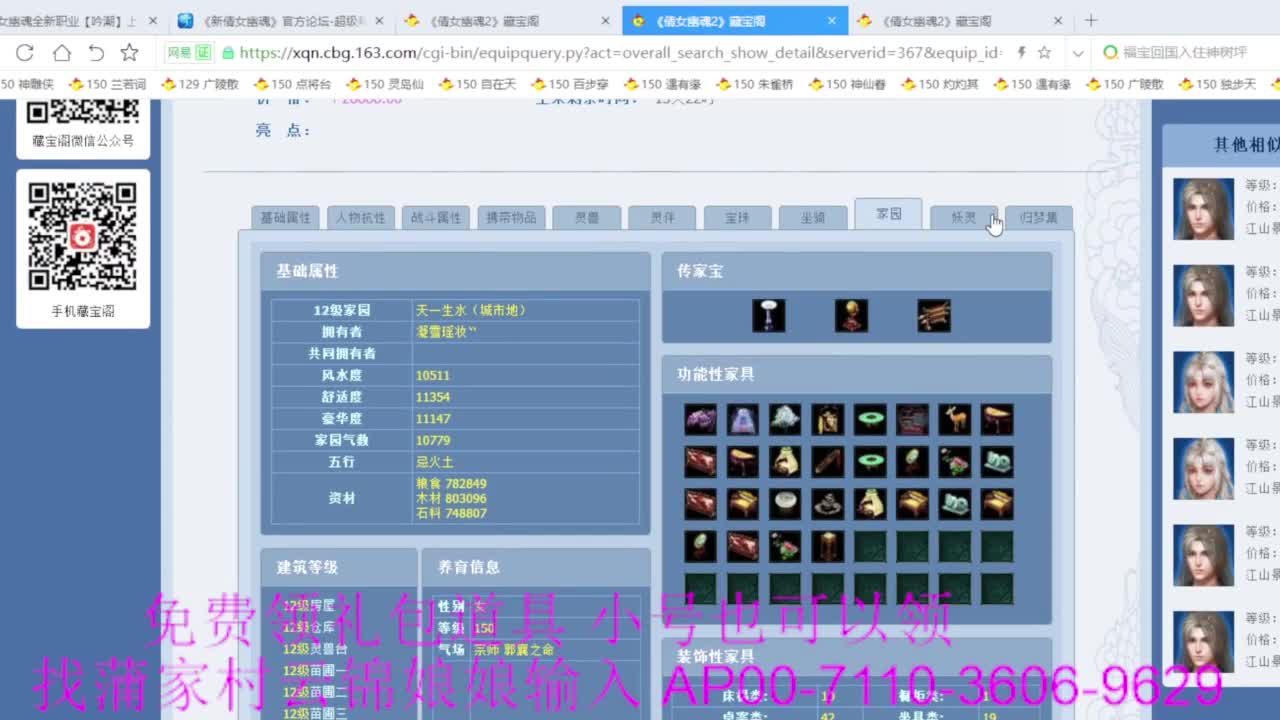Select the 家园 tab
Image resolution: width=1280 pixels, height=720 pixels.
click(888, 214)
